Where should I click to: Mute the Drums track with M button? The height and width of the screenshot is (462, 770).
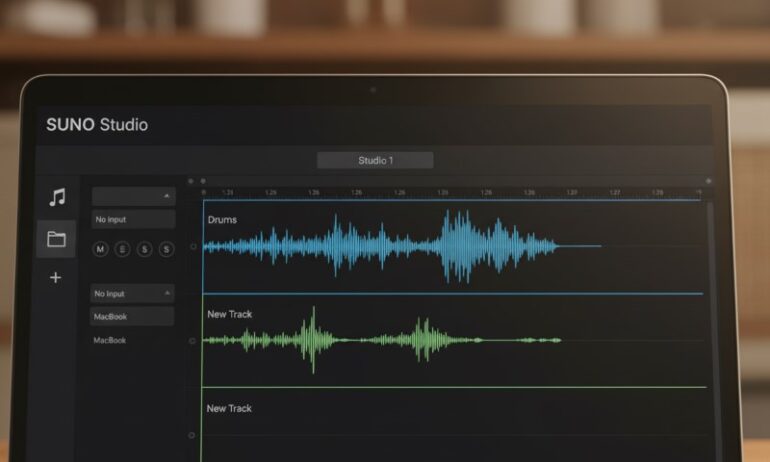[101, 249]
